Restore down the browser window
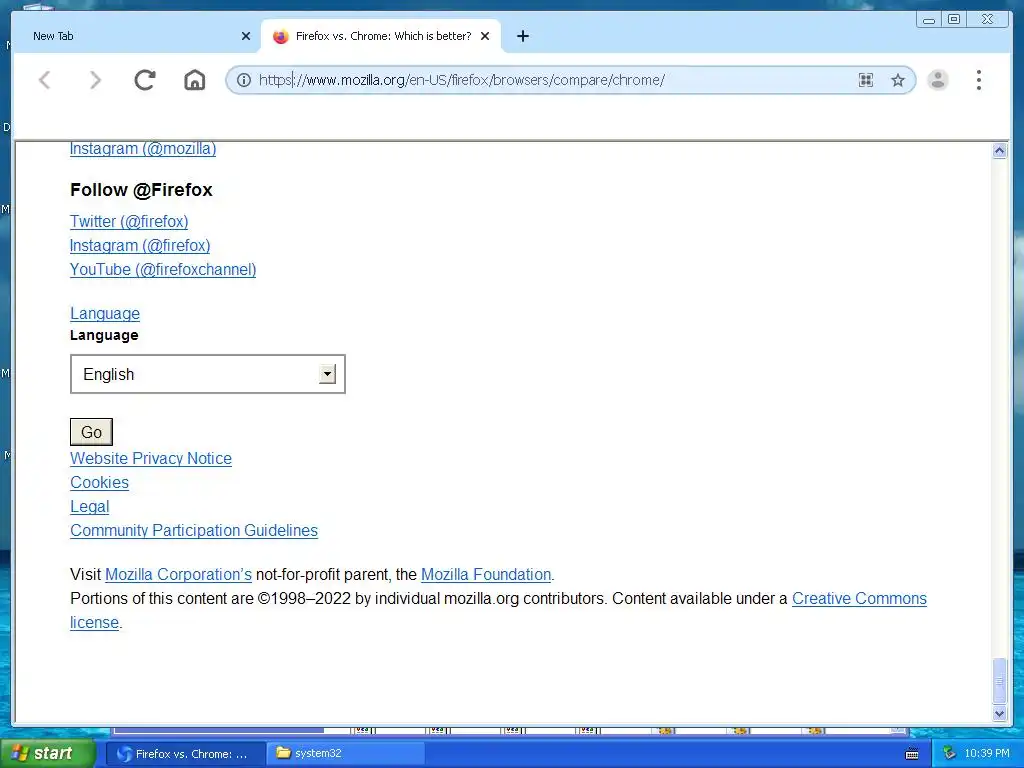 954,20
